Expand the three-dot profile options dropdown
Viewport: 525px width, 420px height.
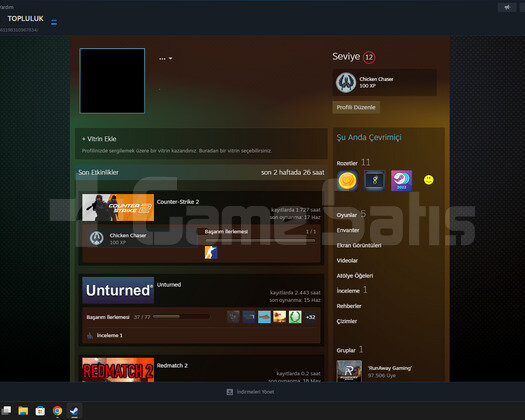[x=165, y=59]
